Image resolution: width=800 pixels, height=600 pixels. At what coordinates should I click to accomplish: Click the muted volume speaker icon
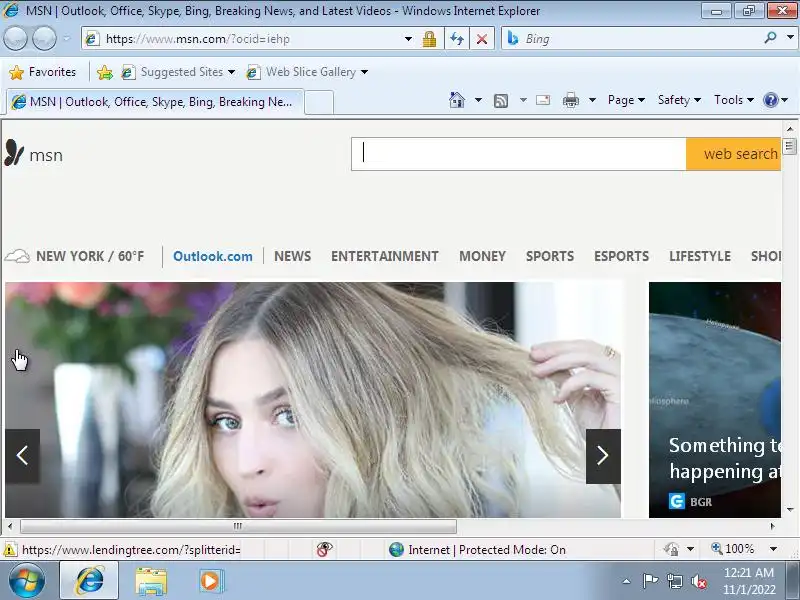click(698, 581)
